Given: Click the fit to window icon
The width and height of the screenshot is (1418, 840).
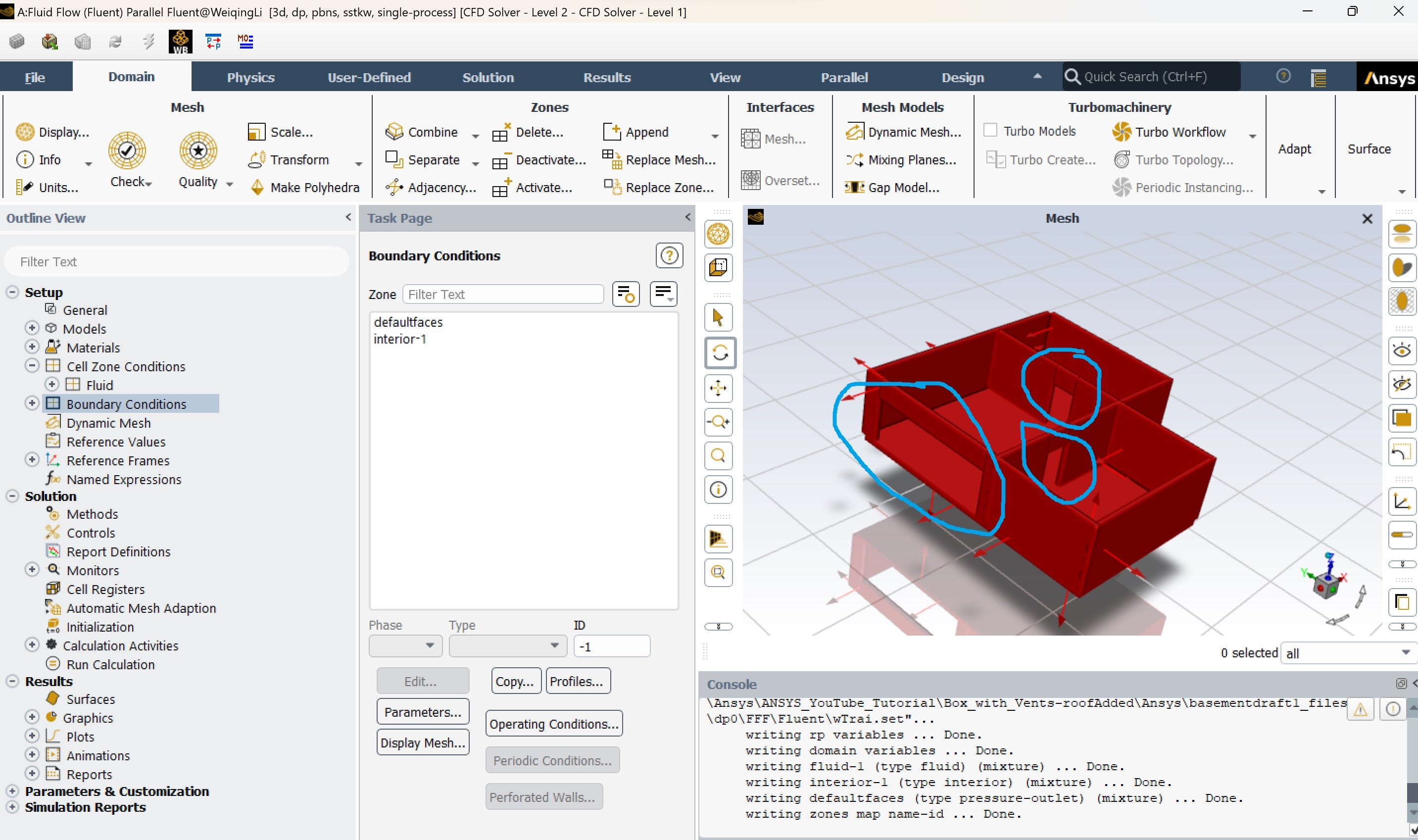Looking at the screenshot, I should pyautogui.click(x=719, y=456).
